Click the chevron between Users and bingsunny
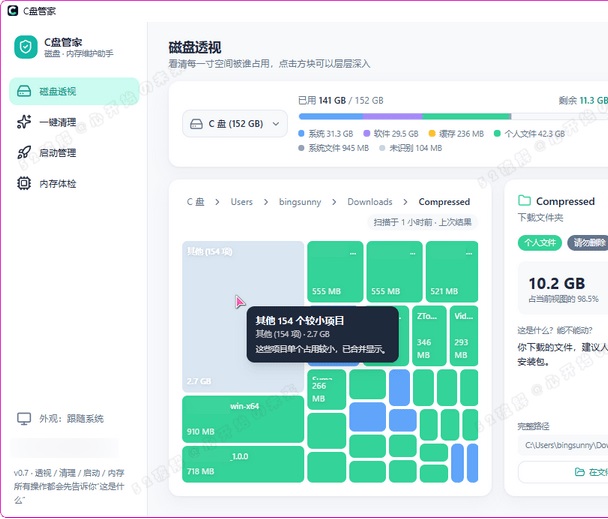Image resolution: width=608 pixels, height=519 pixels. [x=266, y=202]
